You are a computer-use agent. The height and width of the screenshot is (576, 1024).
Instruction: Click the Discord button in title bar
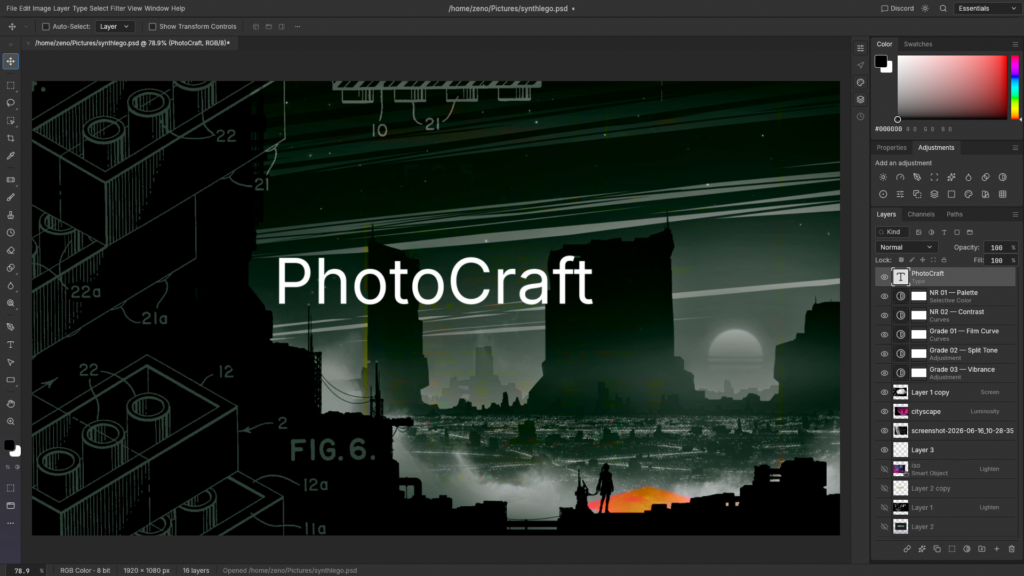897,8
